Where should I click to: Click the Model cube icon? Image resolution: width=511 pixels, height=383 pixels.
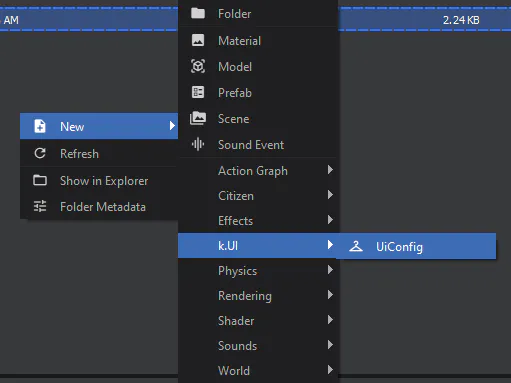point(198,66)
